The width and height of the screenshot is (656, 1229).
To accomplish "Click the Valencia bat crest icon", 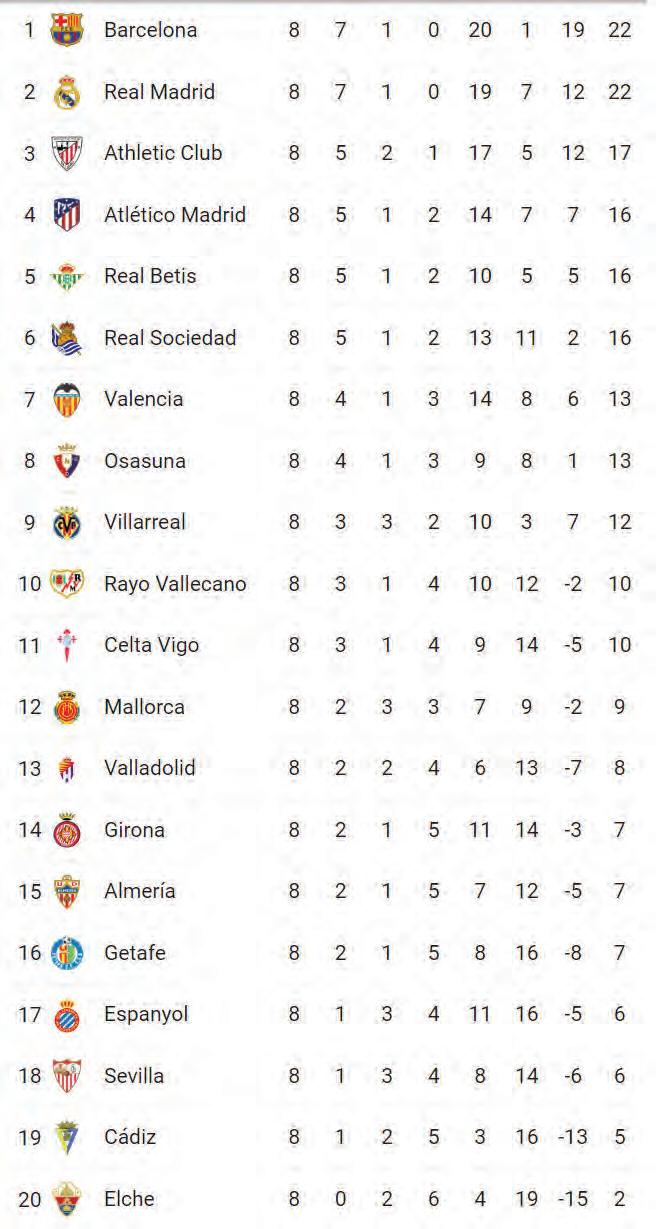I will tap(67, 399).
